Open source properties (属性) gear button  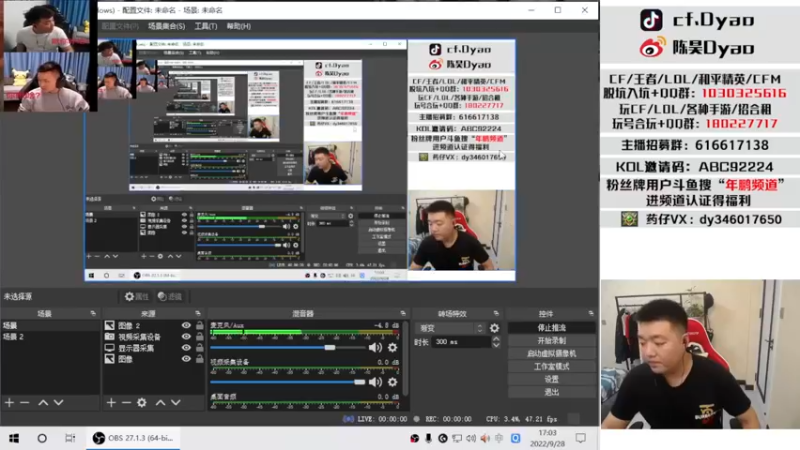pyautogui.click(x=137, y=296)
